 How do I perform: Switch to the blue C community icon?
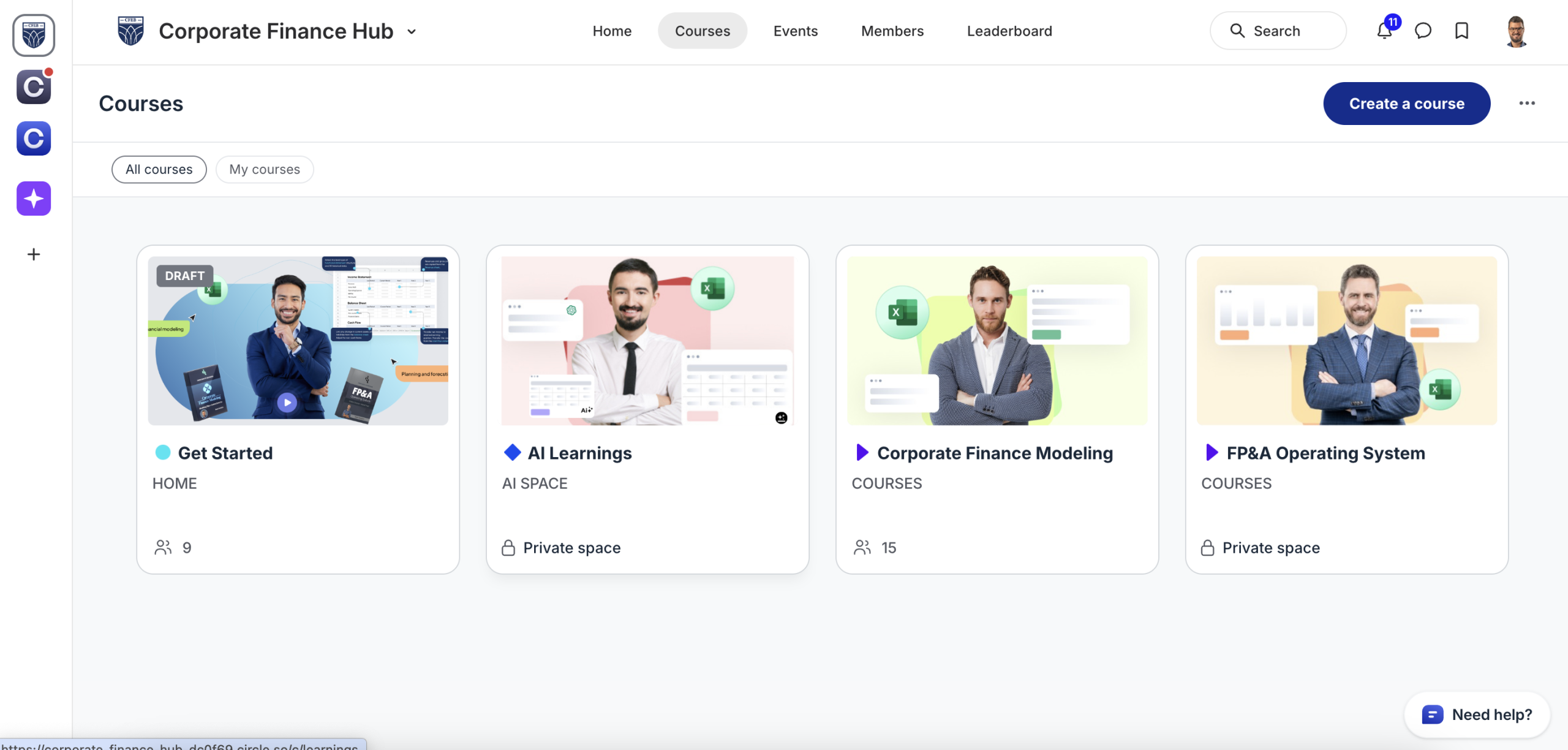[34, 138]
